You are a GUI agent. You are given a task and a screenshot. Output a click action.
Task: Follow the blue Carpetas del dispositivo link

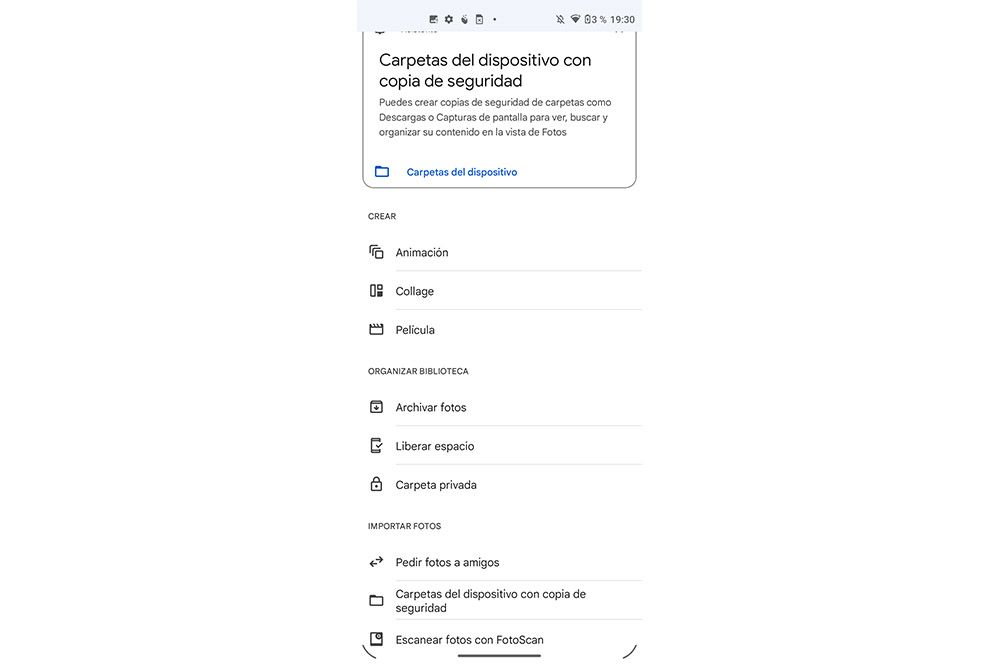pyautogui.click(x=462, y=172)
